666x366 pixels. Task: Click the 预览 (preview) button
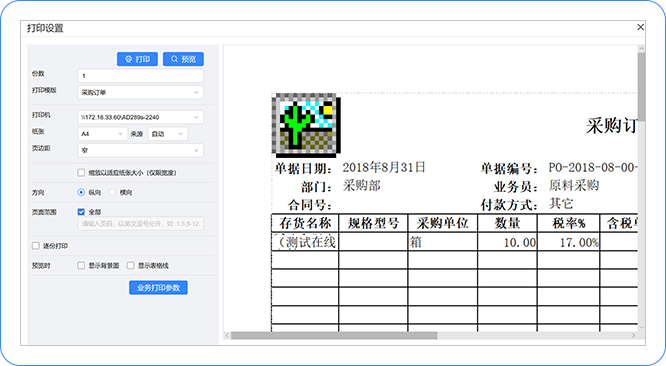pyautogui.click(x=183, y=59)
